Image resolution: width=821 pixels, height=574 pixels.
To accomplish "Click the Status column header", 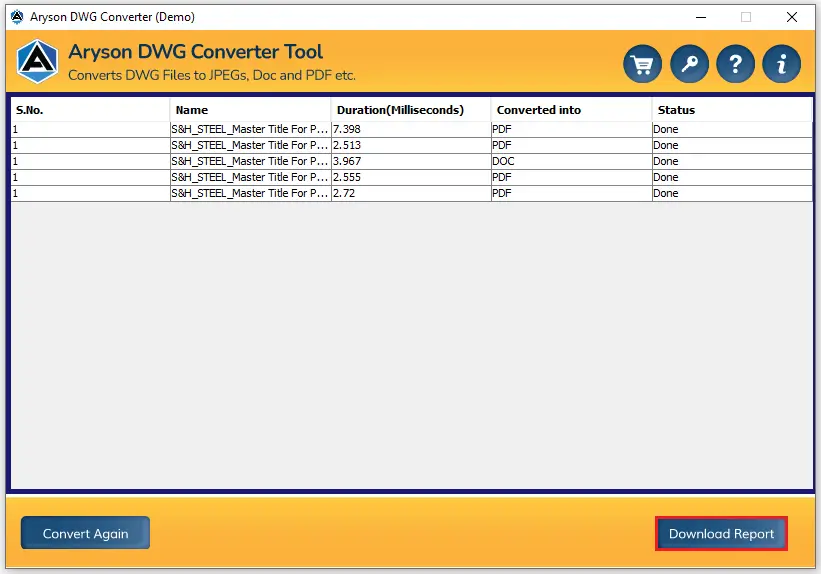I will [732, 110].
